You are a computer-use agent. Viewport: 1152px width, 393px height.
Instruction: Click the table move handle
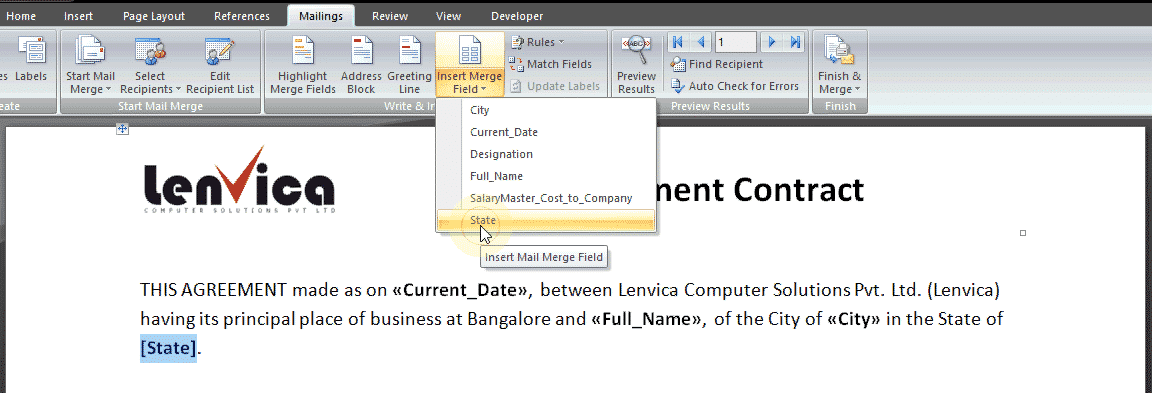pos(123,129)
